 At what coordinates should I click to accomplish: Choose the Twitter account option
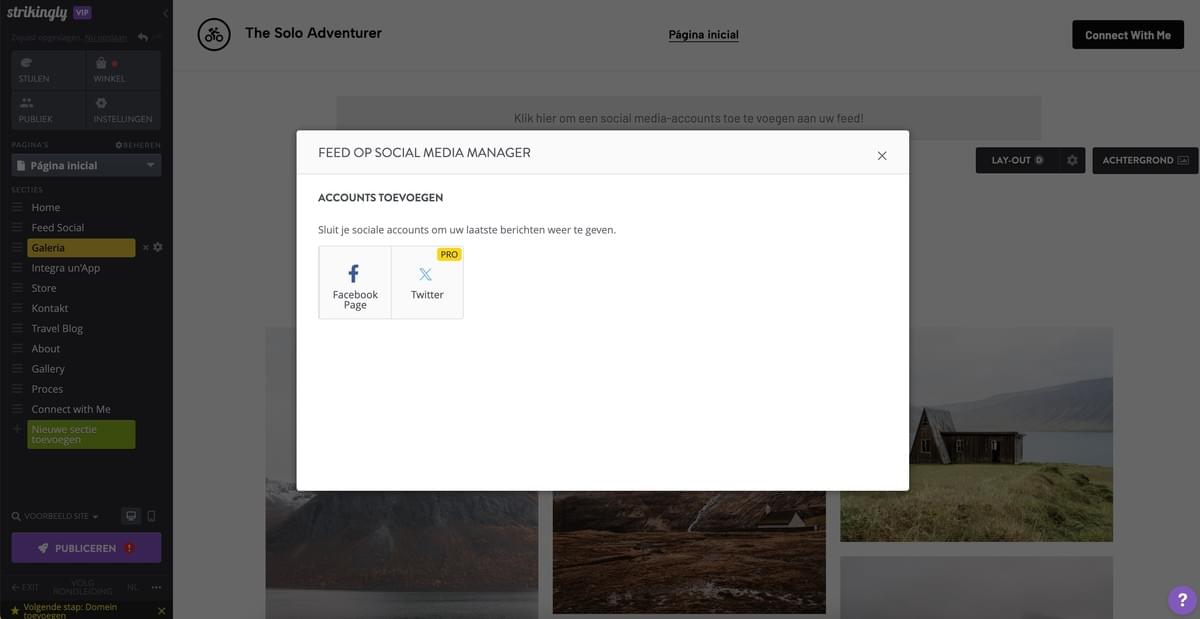tap(427, 282)
